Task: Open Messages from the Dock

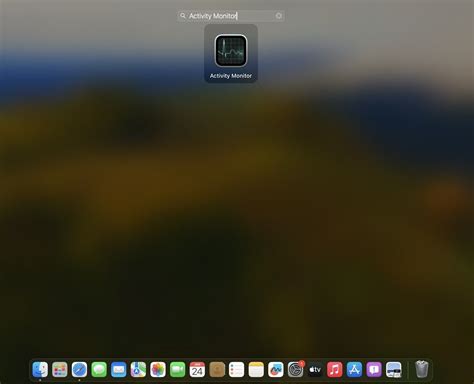Action: pos(99,369)
